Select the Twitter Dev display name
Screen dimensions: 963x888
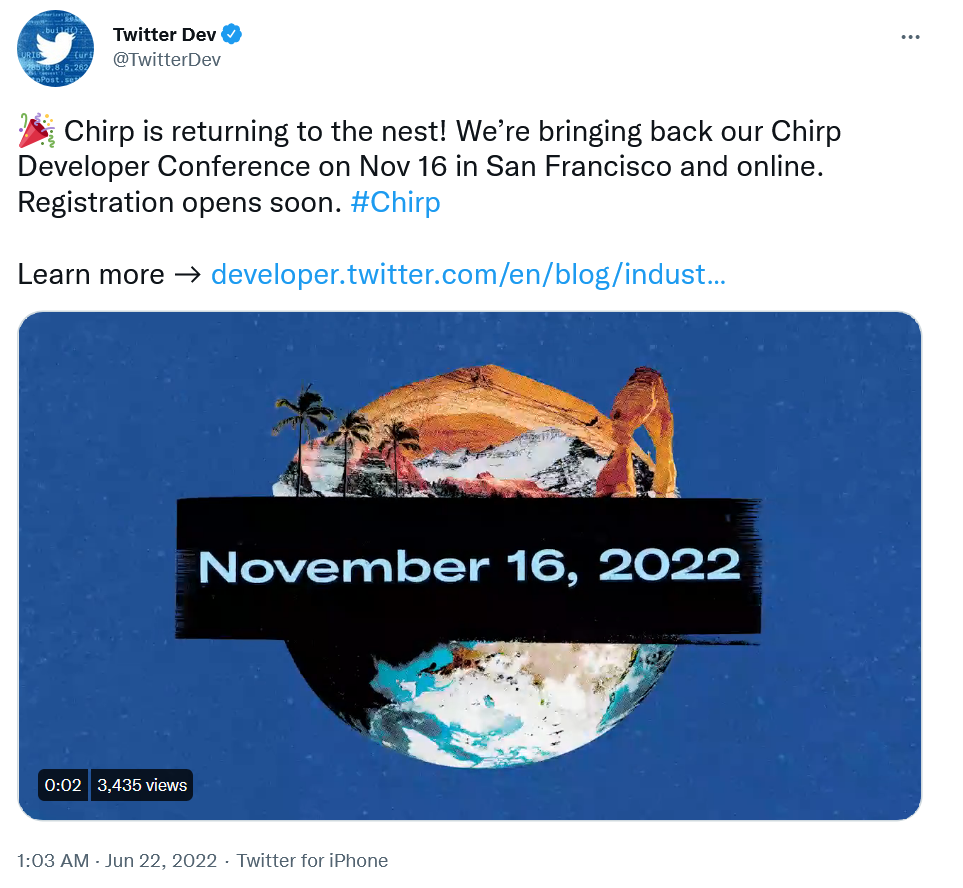click(164, 36)
